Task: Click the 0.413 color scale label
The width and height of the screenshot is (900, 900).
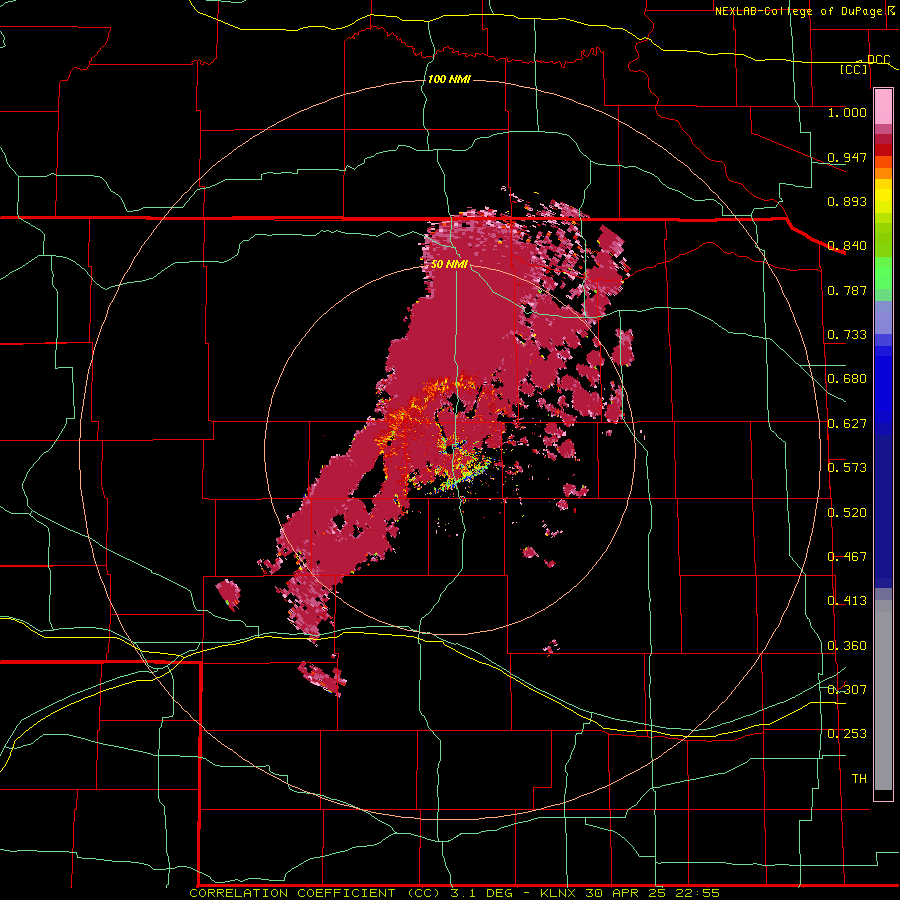Action: tap(847, 601)
